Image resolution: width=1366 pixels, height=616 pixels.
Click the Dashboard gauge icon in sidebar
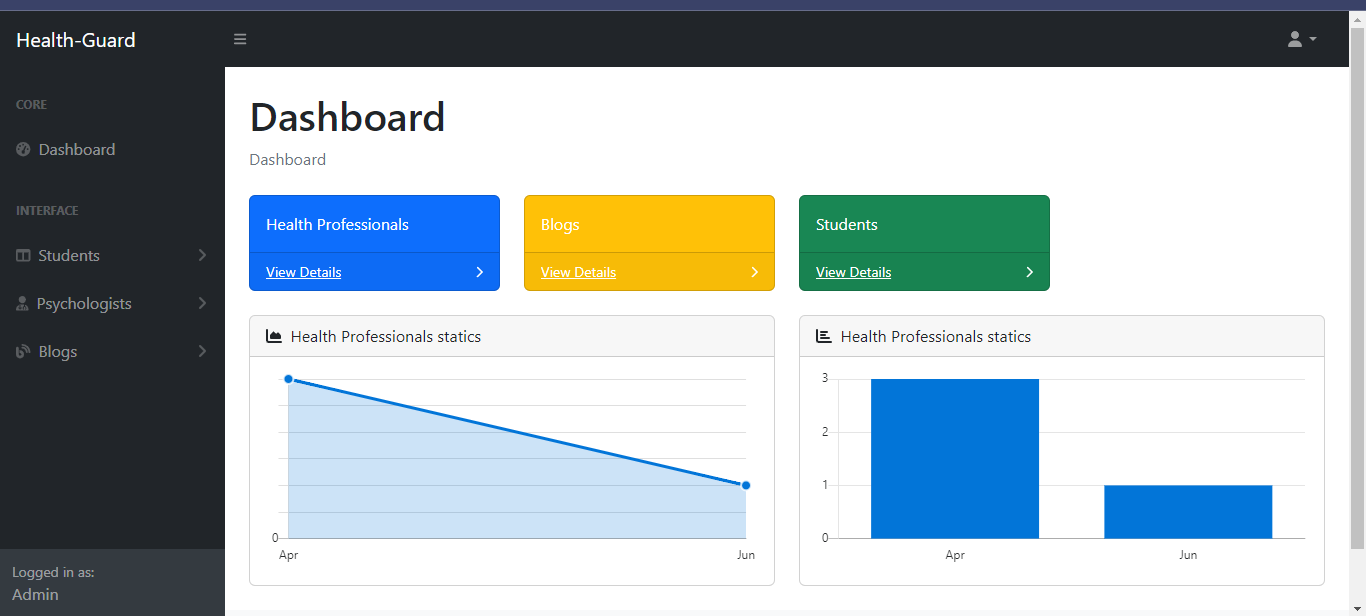tap(24, 150)
